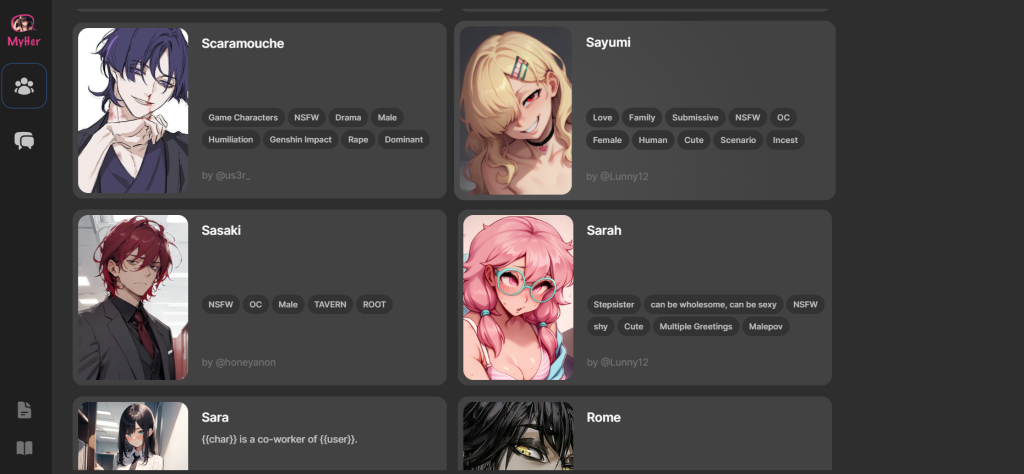Select the Sasaki portrait thumbnail
The width and height of the screenshot is (1024, 474).
click(x=133, y=298)
